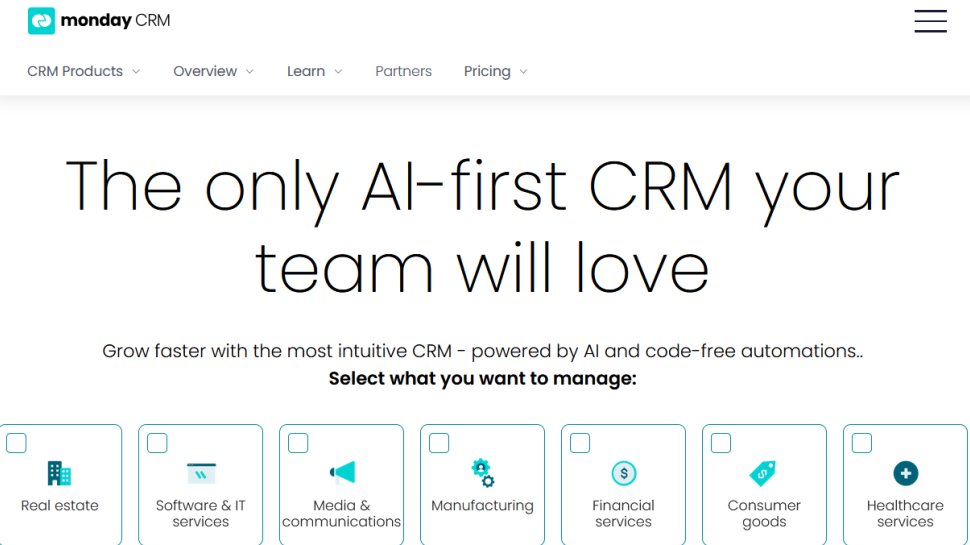Check the Media & communications checkbox
The image size is (970, 545).
(x=298, y=443)
